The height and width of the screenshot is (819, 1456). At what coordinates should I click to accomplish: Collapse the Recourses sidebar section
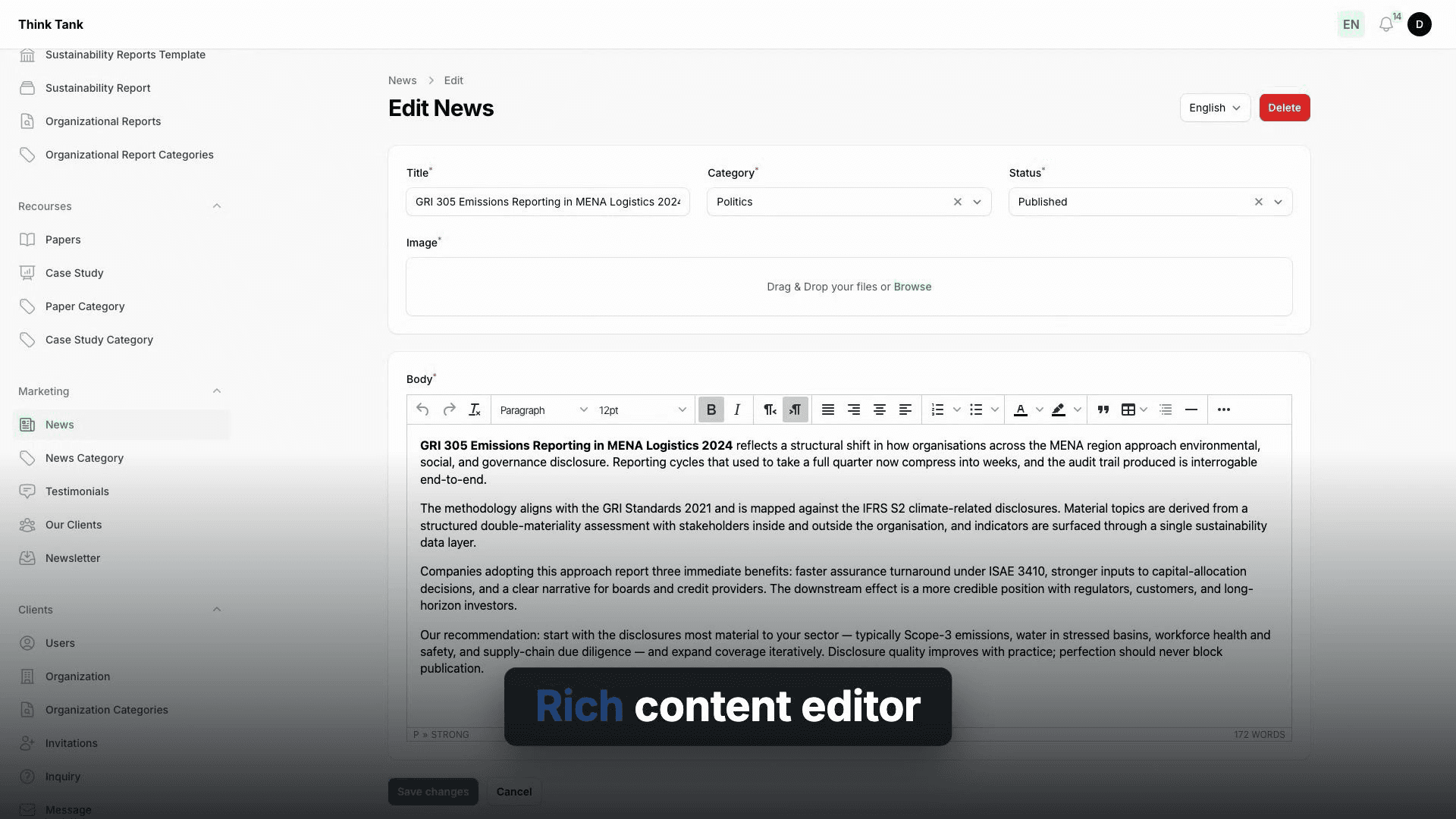(x=217, y=206)
